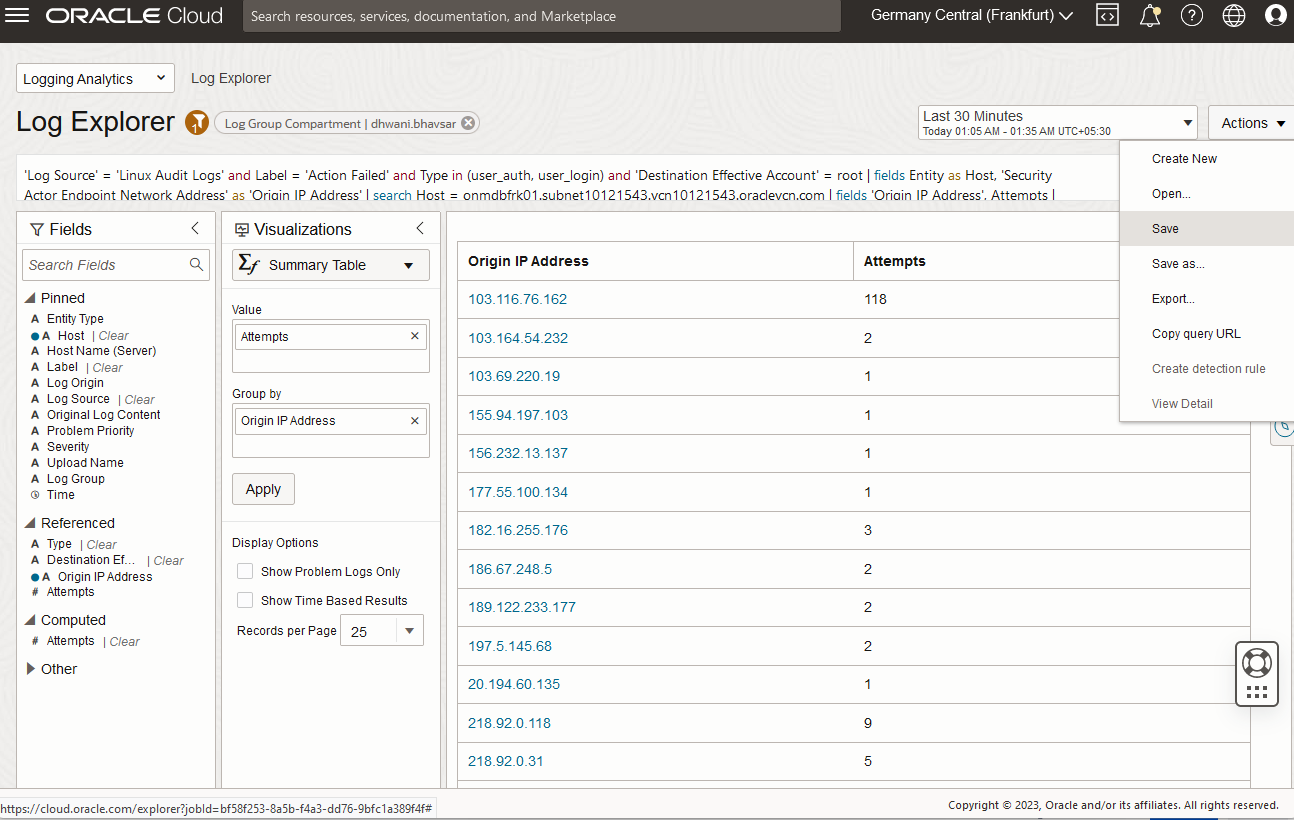Click the query editor text
Image resolution: width=1294 pixels, height=820 pixels.
pyautogui.click(x=540, y=185)
